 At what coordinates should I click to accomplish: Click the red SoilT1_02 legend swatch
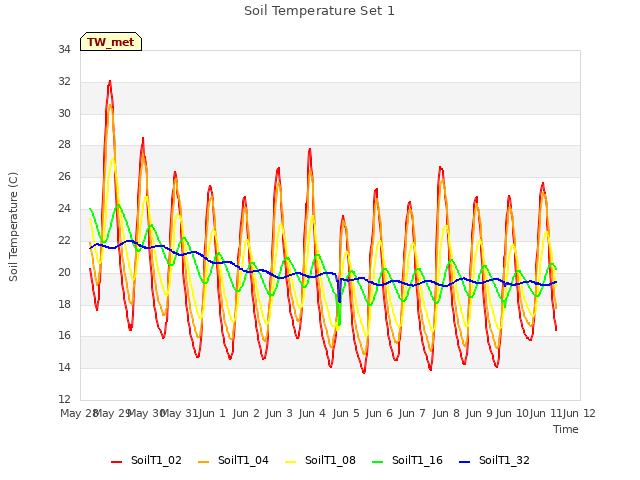pyautogui.click(x=116, y=462)
